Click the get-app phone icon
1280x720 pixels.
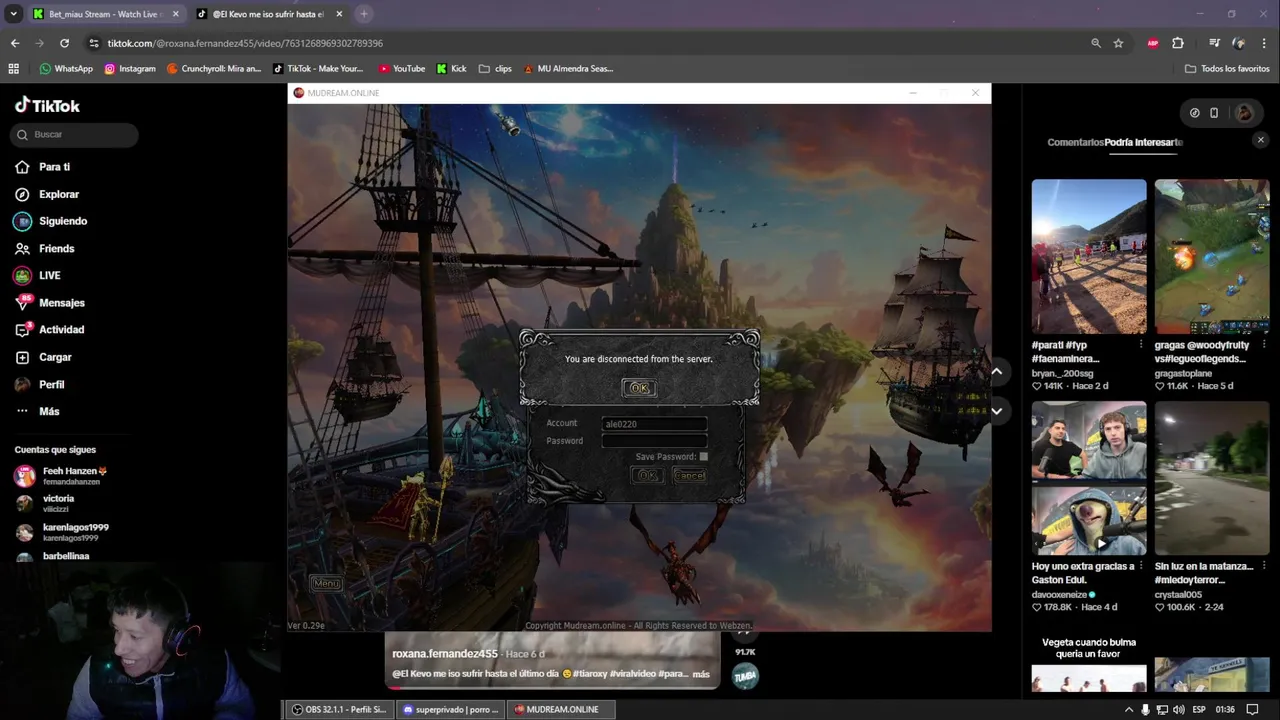coord(1214,113)
